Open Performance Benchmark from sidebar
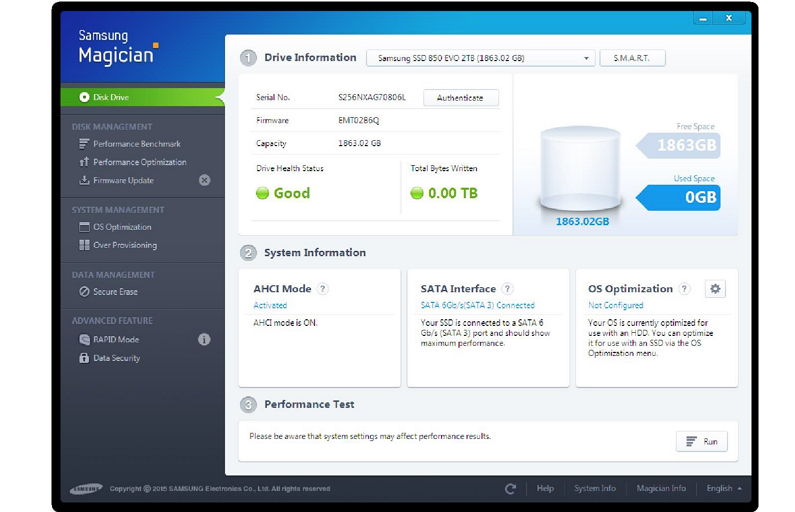Image resolution: width=795 pixels, height=512 pixels. (136, 144)
